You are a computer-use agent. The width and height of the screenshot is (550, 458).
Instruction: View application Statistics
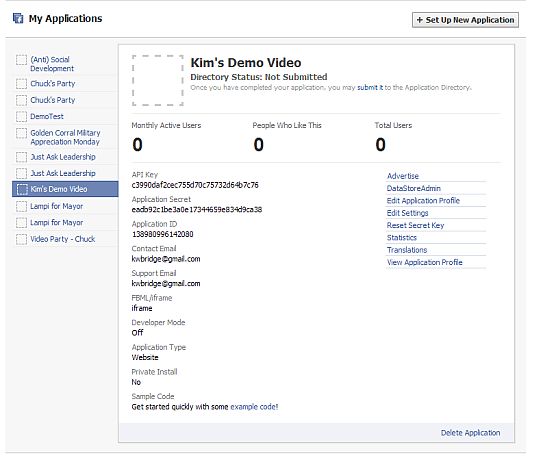pyautogui.click(x=402, y=237)
